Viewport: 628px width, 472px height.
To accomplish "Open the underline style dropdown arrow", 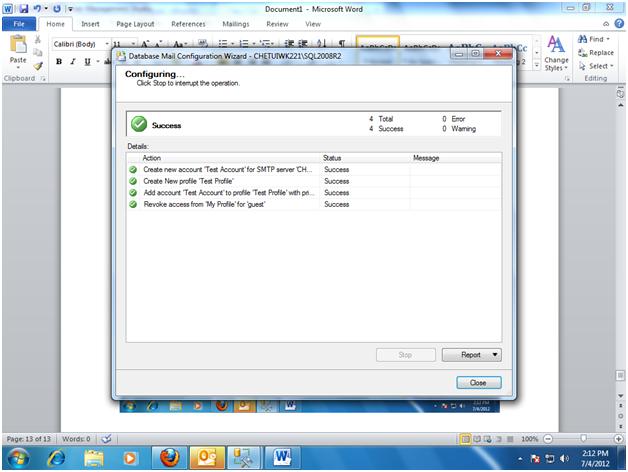I will click(x=97, y=61).
